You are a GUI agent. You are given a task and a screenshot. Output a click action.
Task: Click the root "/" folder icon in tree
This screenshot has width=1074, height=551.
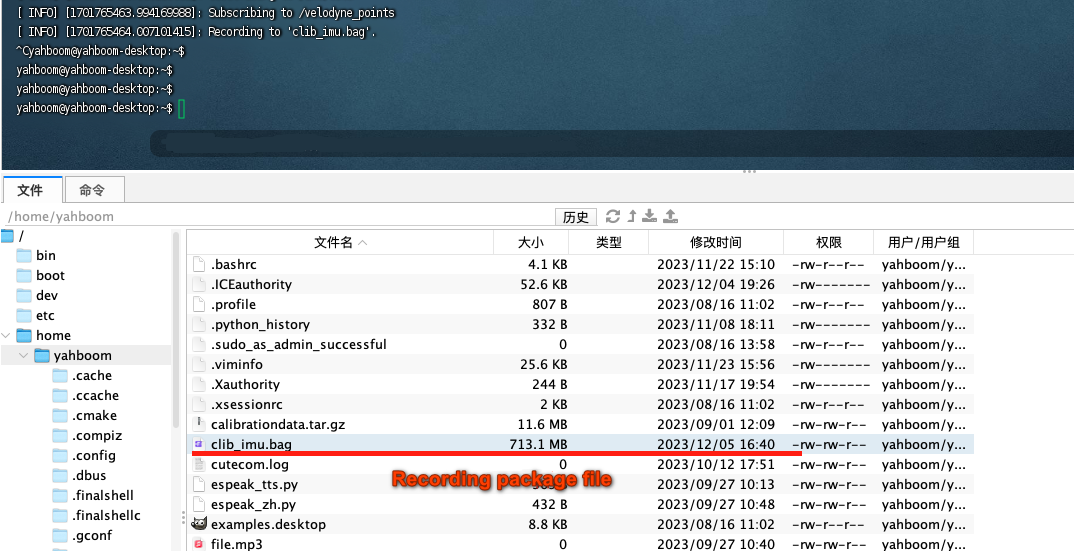(7, 236)
